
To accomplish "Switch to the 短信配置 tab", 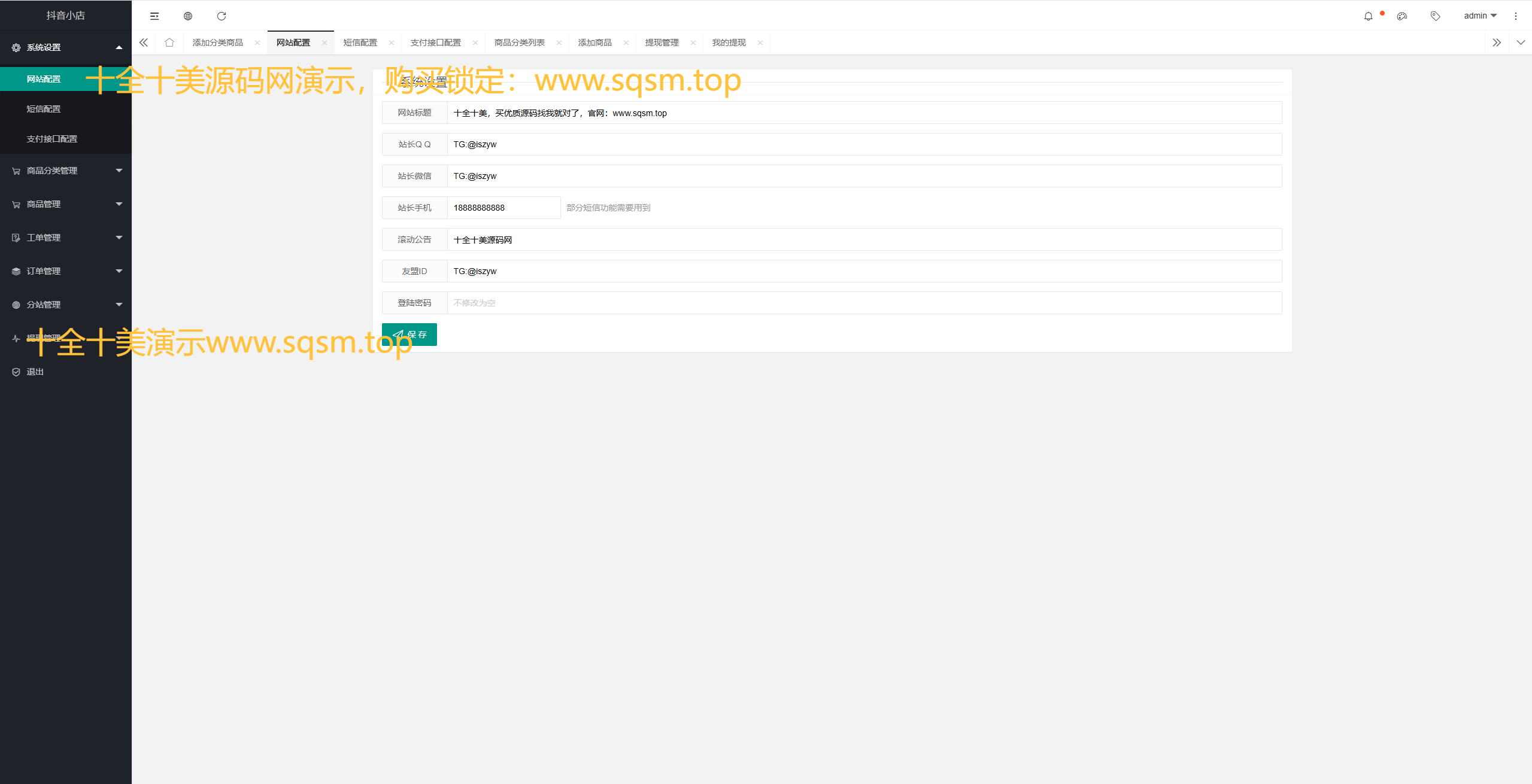I will 360,42.
